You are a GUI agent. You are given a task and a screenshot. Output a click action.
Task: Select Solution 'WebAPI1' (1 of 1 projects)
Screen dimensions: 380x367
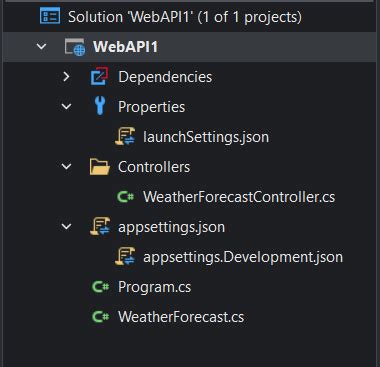(185, 17)
